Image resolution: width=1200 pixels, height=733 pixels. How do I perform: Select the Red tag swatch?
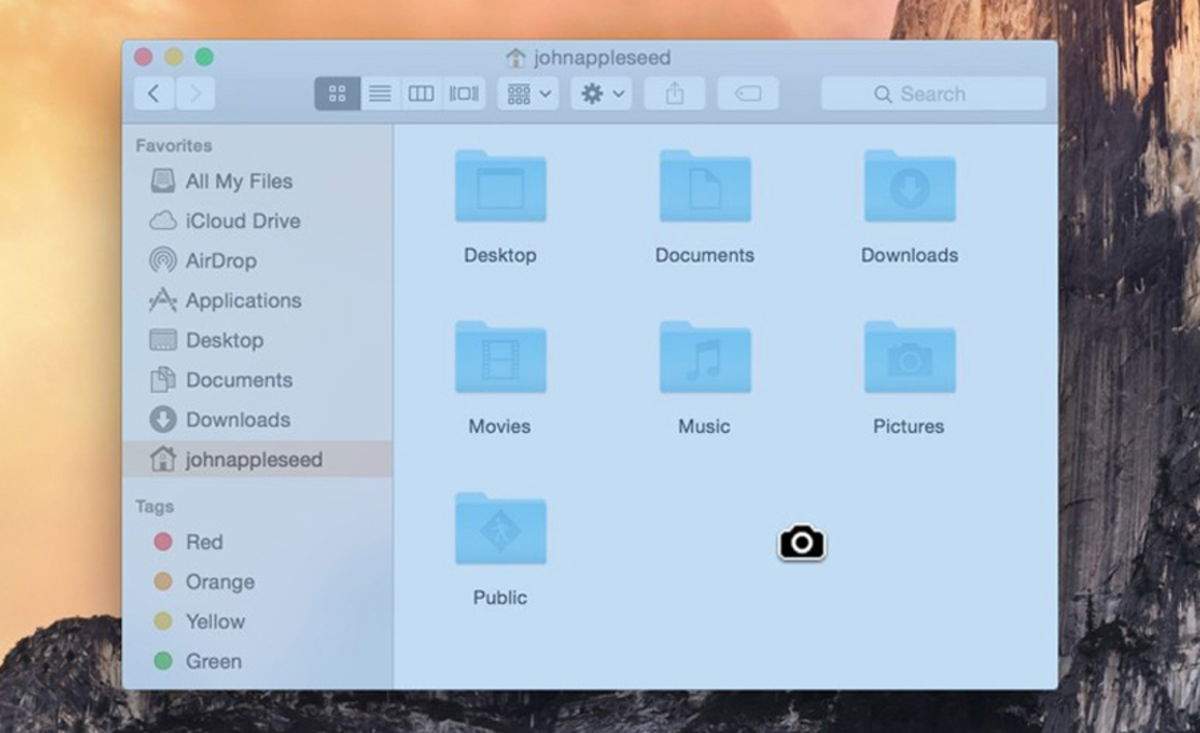164,541
